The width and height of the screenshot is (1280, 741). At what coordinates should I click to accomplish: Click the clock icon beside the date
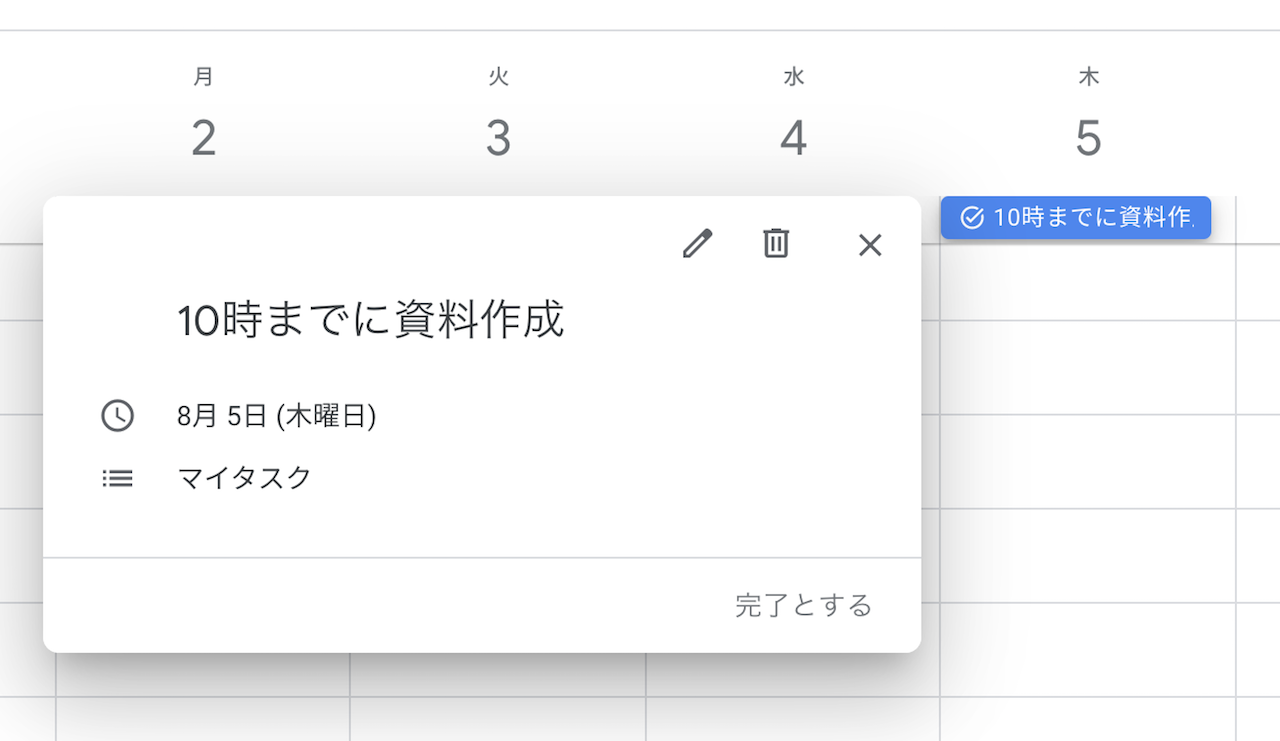[x=117, y=415]
